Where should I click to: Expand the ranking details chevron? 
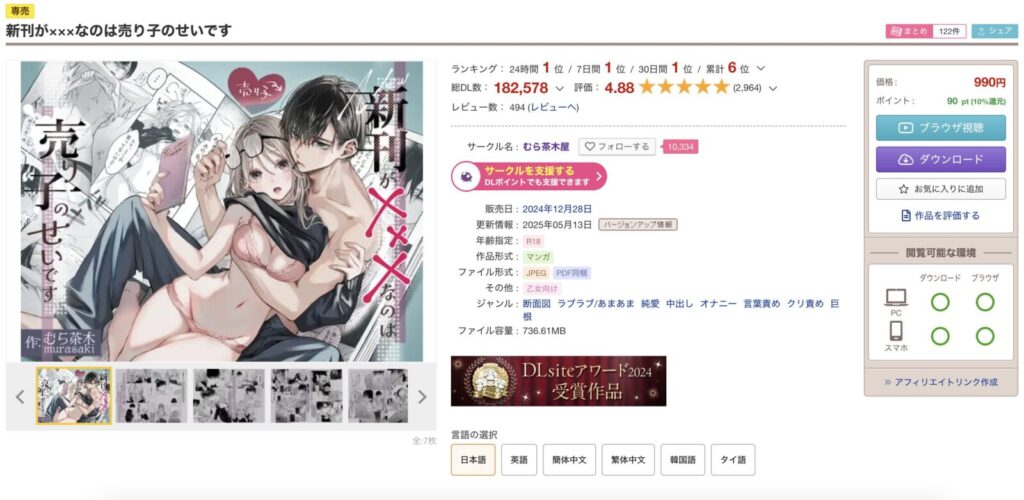(761, 69)
